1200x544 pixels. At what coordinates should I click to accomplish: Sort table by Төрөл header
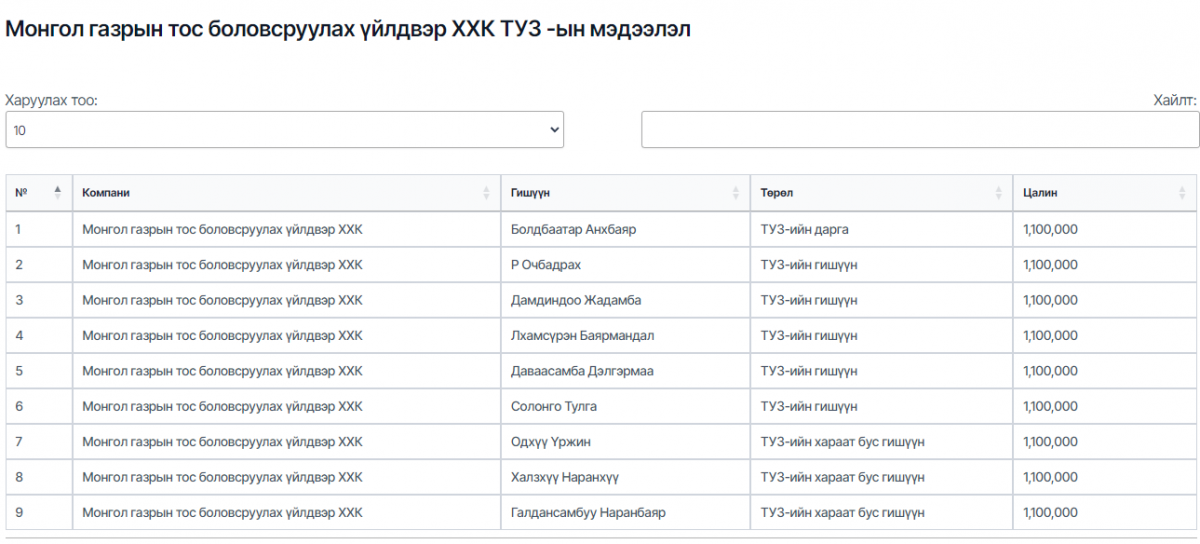[777, 193]
